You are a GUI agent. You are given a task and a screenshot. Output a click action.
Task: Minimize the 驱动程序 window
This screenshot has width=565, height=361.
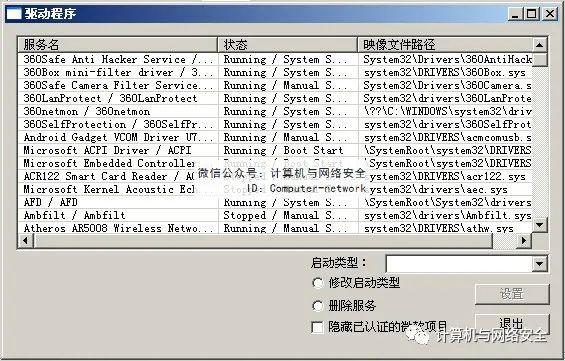pos(516,14)
